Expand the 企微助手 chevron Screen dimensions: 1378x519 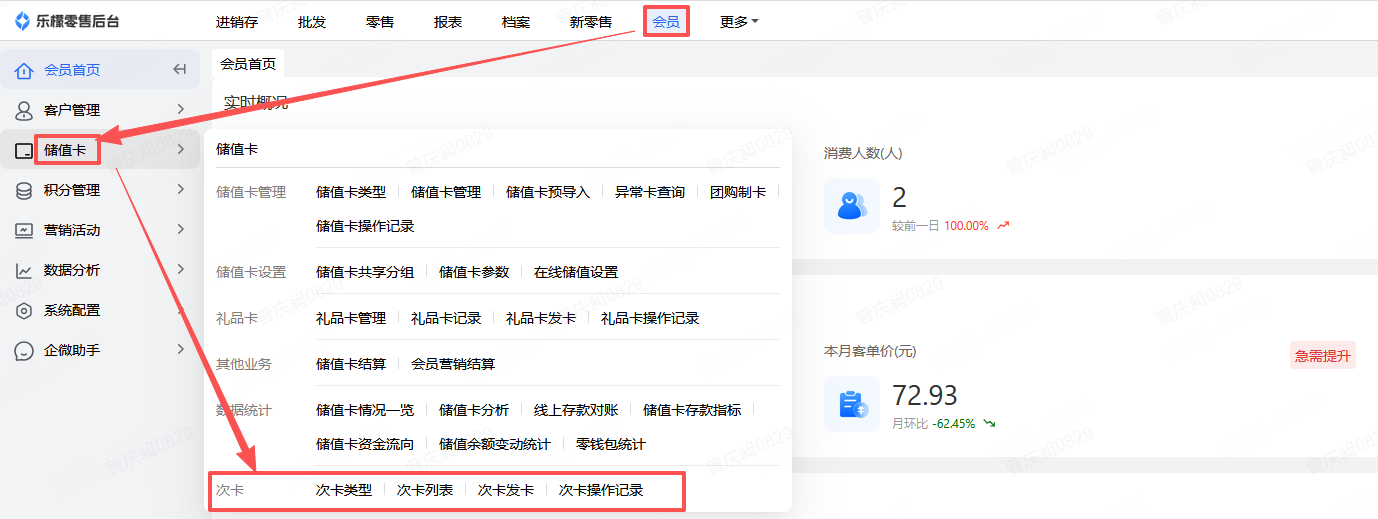pos(181,349)
